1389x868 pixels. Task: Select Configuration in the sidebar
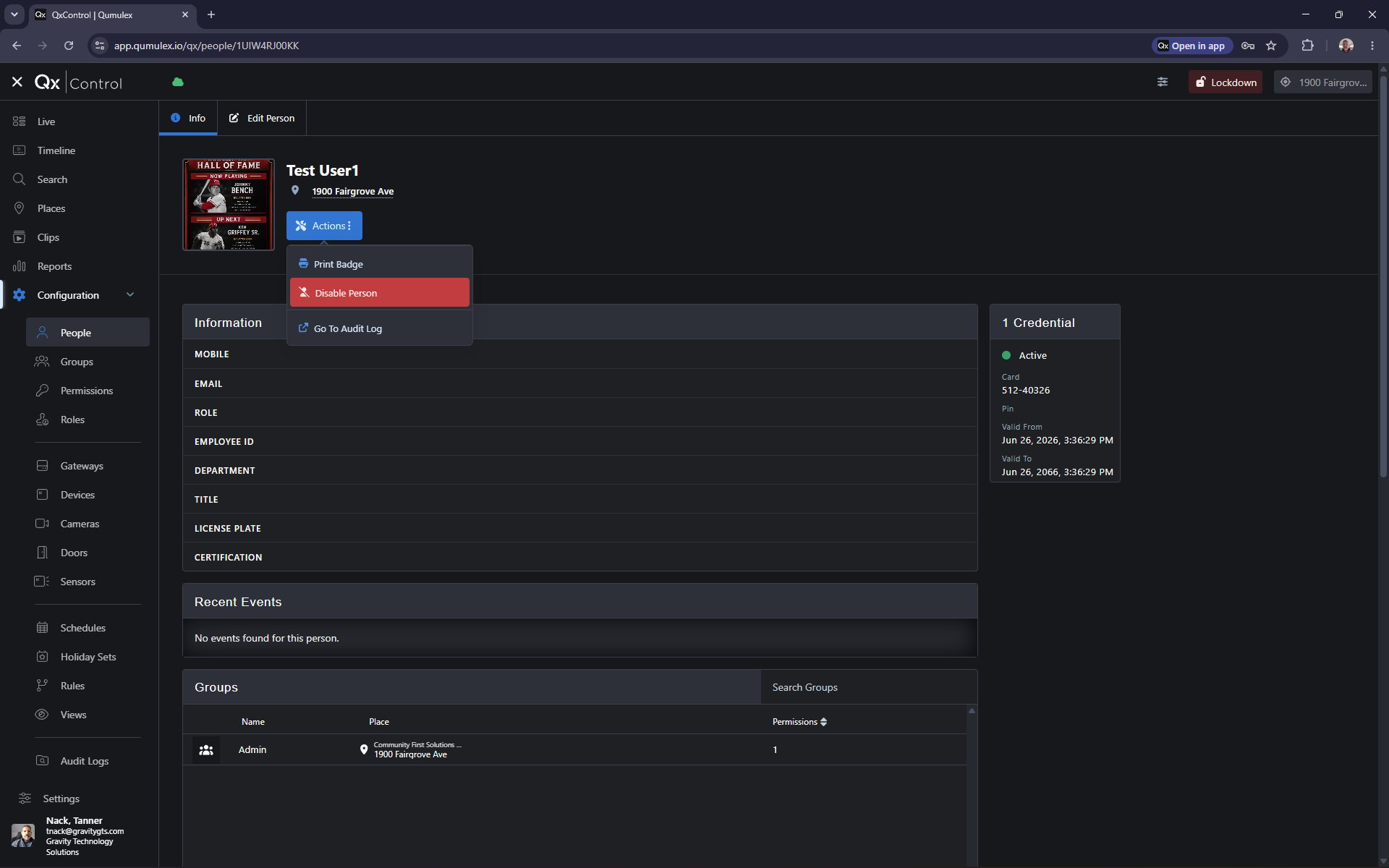(x=68, y=295)
